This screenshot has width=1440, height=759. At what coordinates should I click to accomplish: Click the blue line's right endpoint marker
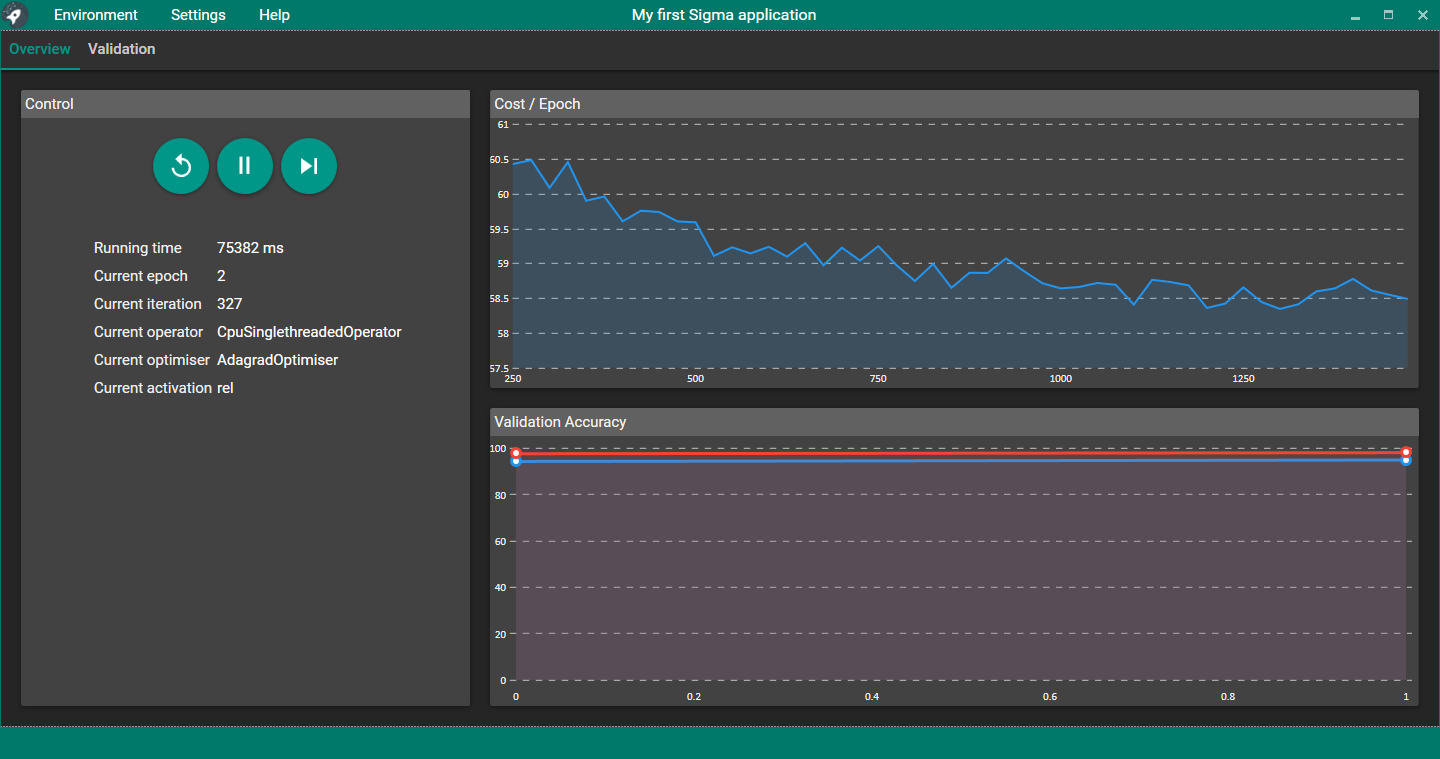click(1406, 460)
